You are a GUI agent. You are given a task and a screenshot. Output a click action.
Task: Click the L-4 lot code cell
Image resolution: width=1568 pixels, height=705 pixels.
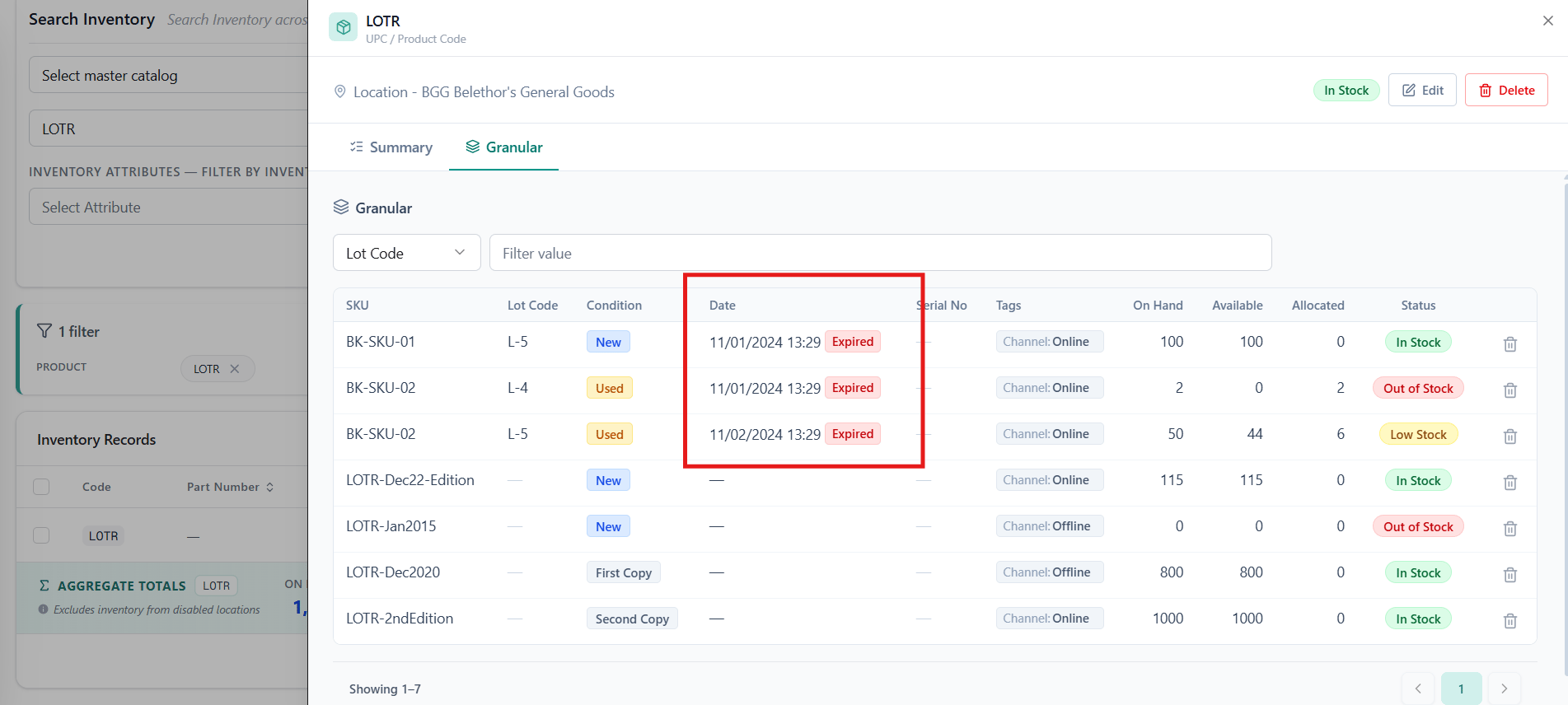517,387
